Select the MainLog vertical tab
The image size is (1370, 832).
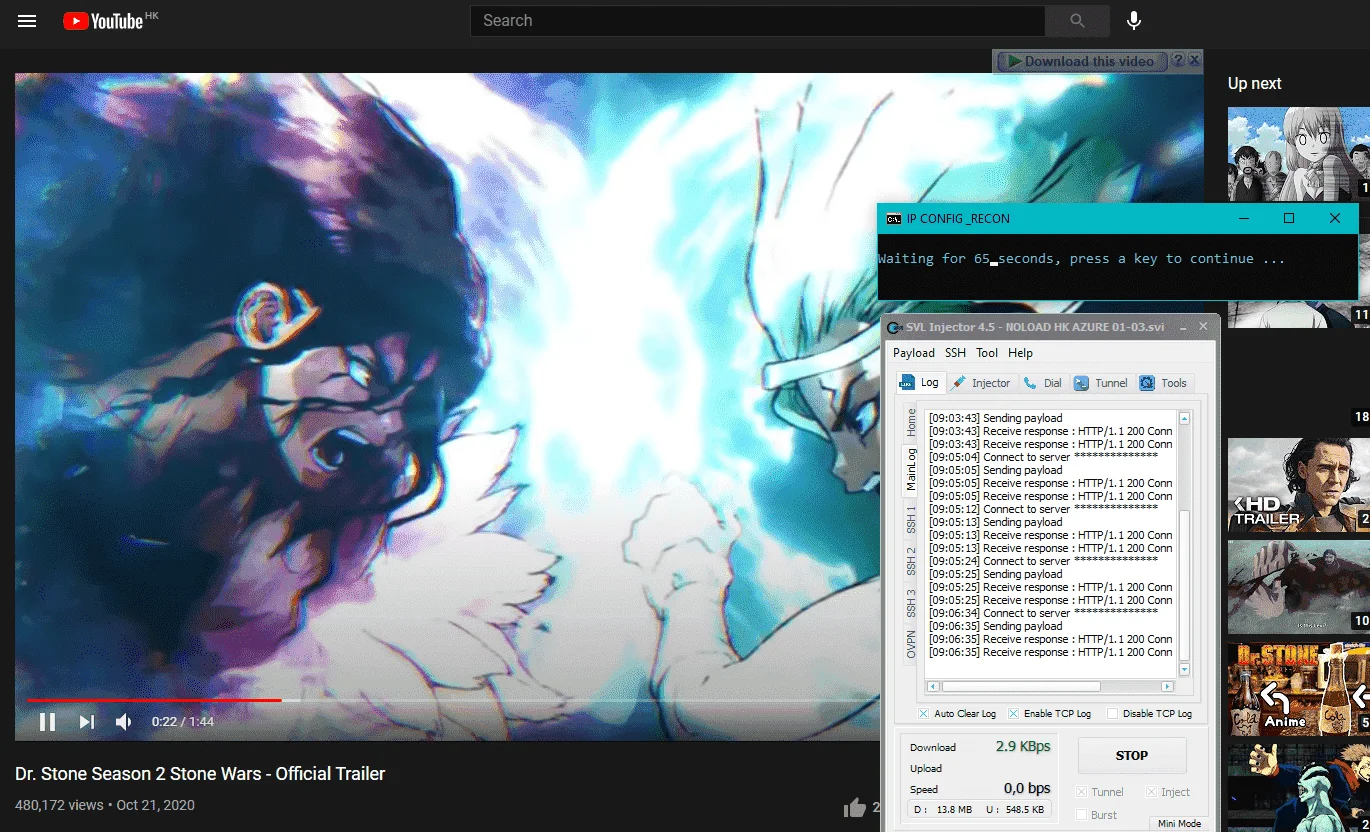911,469
